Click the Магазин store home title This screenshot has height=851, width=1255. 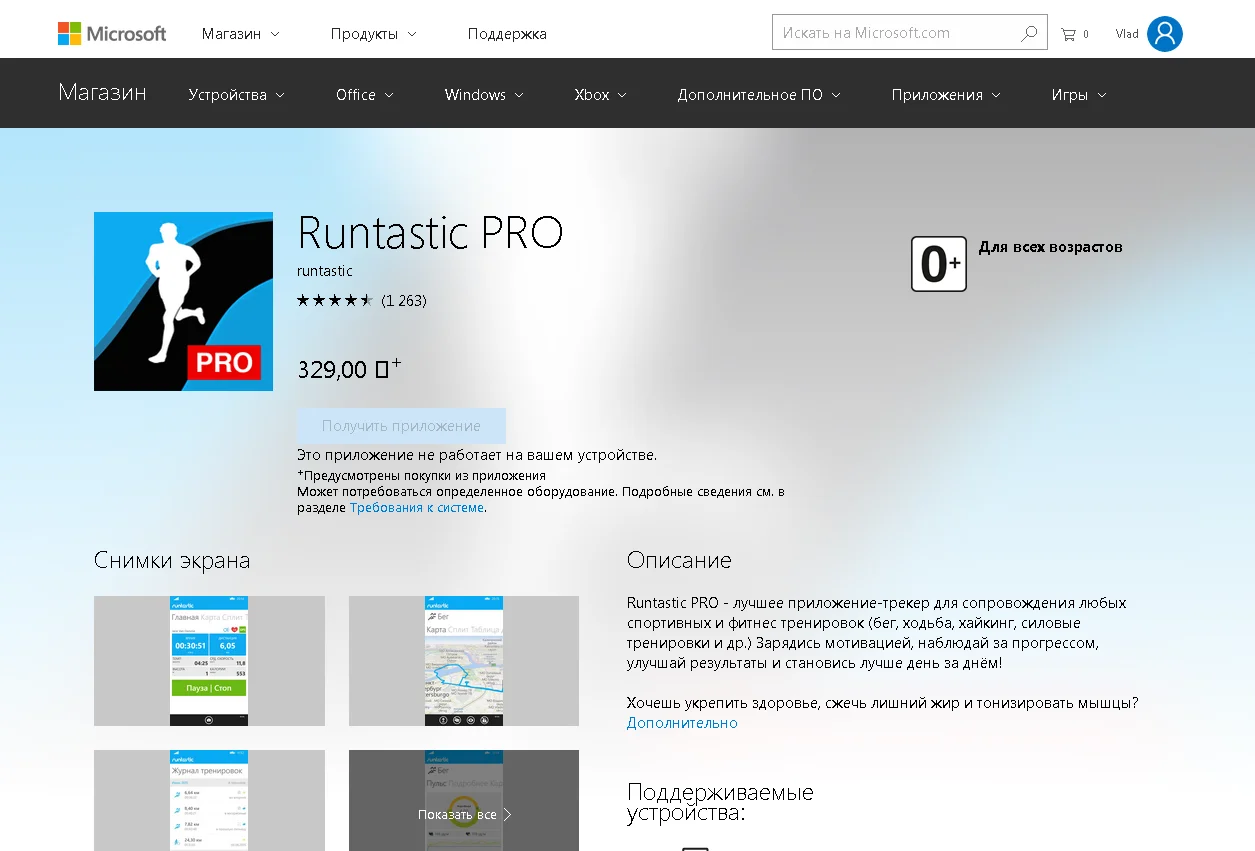(102, 93)
